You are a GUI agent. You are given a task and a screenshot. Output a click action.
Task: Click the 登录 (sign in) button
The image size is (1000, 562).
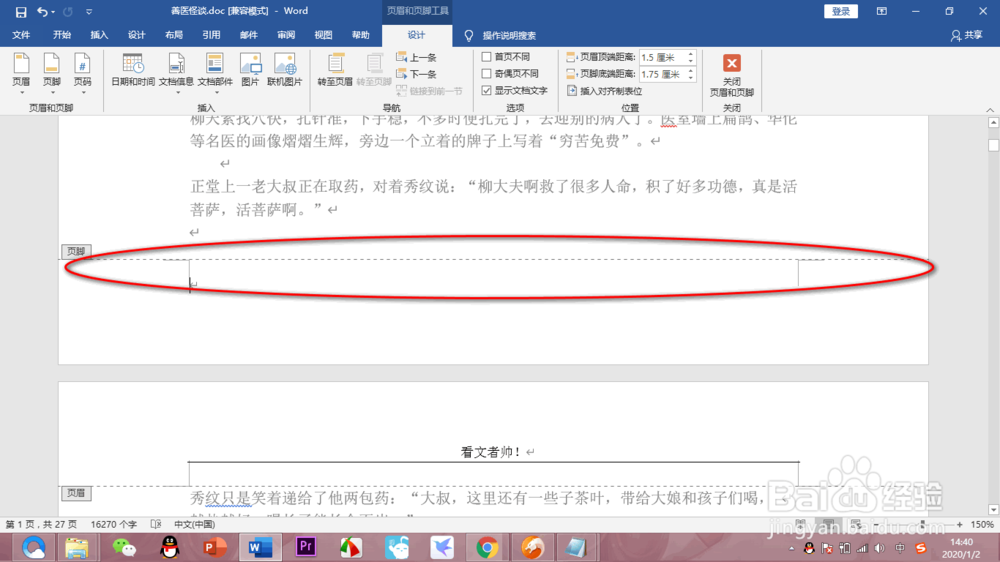tap(841, 11)
